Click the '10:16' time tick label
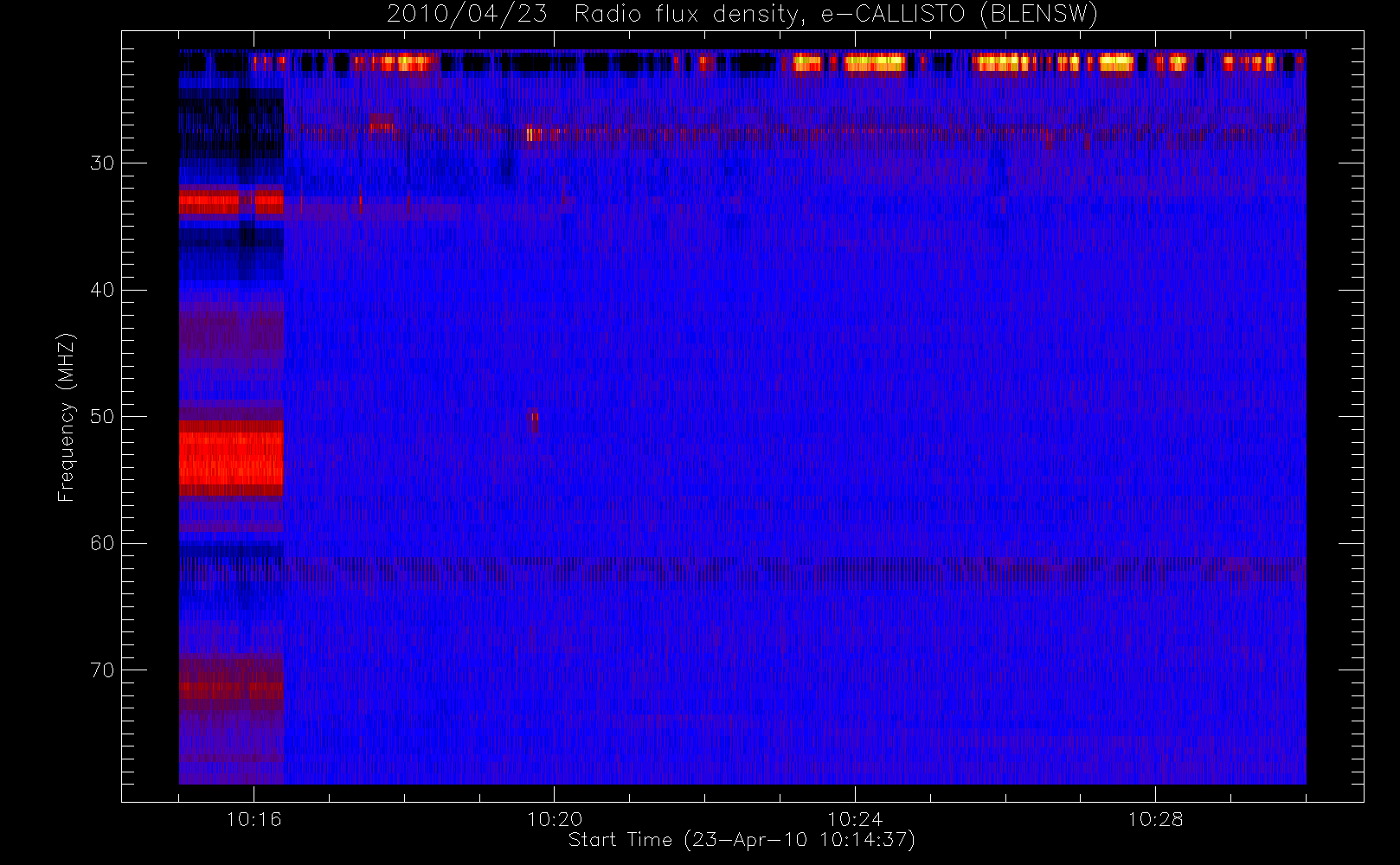The height and width of the screenshot is (865, 1400). pos(254,819)
